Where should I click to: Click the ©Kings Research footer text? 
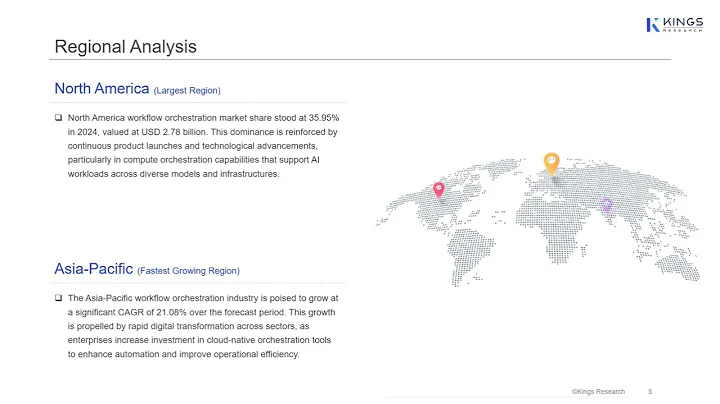(x=598, y=392)
